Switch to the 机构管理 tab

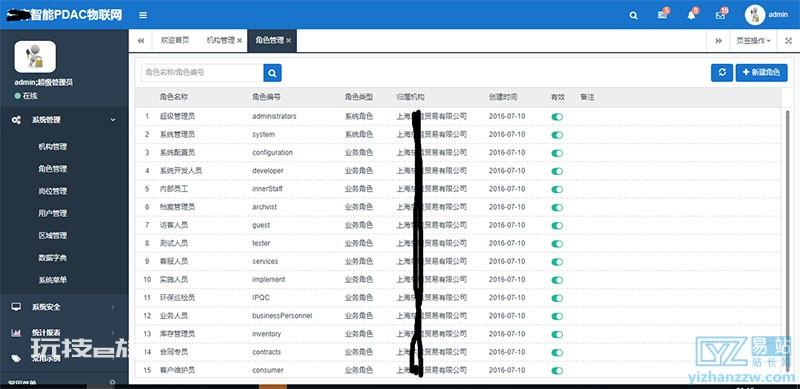pos(223,40)
